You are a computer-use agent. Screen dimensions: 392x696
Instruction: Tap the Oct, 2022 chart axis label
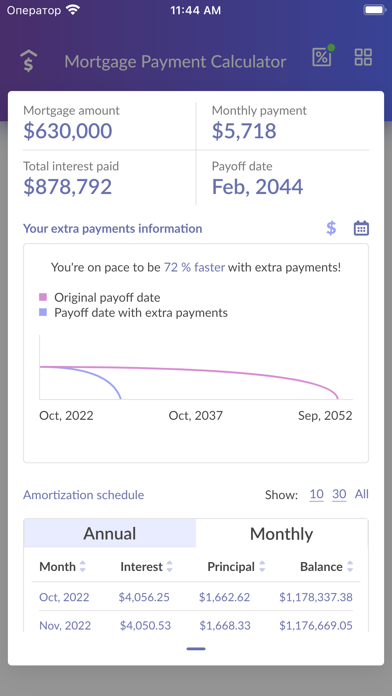(x=66, y=416)
